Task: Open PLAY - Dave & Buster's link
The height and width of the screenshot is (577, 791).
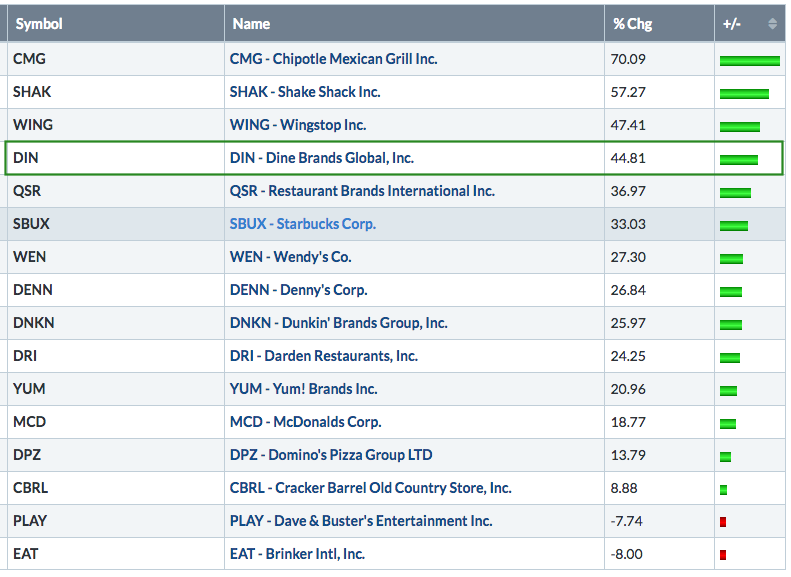Action: [x=361, y=521]
